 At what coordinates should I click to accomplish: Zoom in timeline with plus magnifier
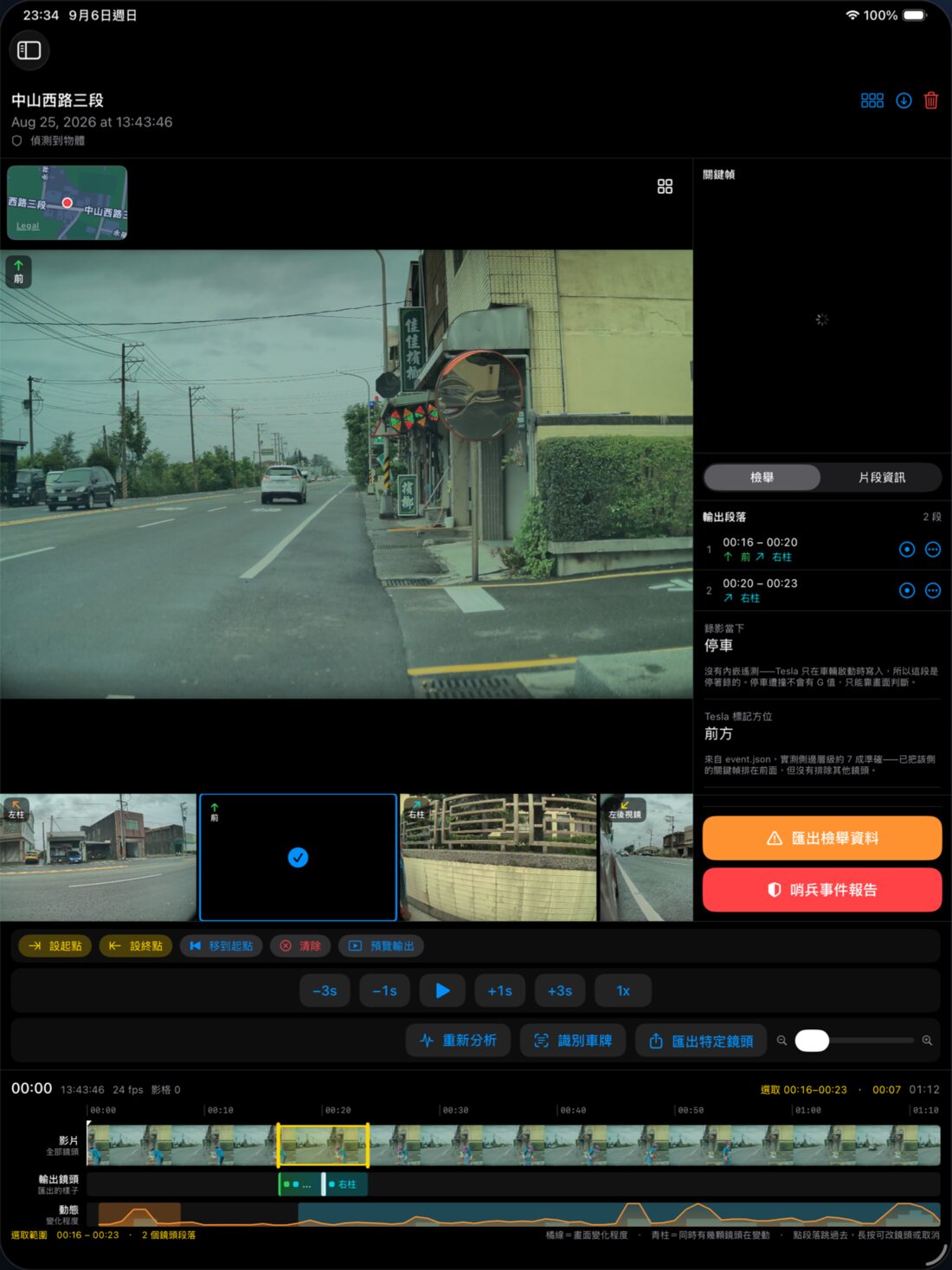[927, 1041]
